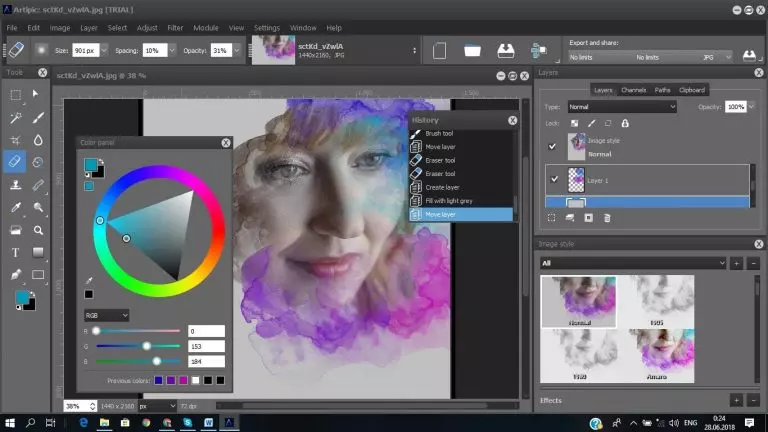Switch to the Channels tab
The width and height of the screenshot is (768, 432).
[634, 90]
